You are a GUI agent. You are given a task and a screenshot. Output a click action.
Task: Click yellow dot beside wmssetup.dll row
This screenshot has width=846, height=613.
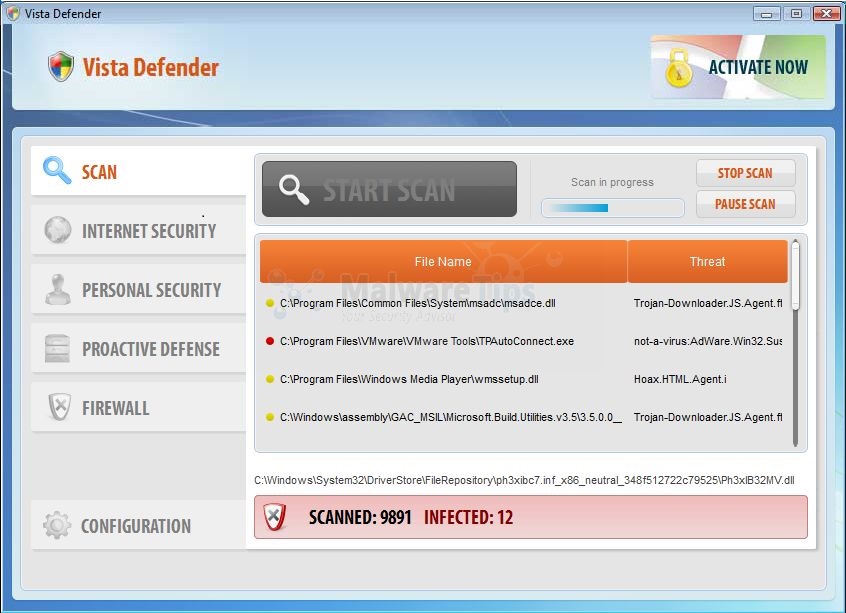click(x=270, y=379)
